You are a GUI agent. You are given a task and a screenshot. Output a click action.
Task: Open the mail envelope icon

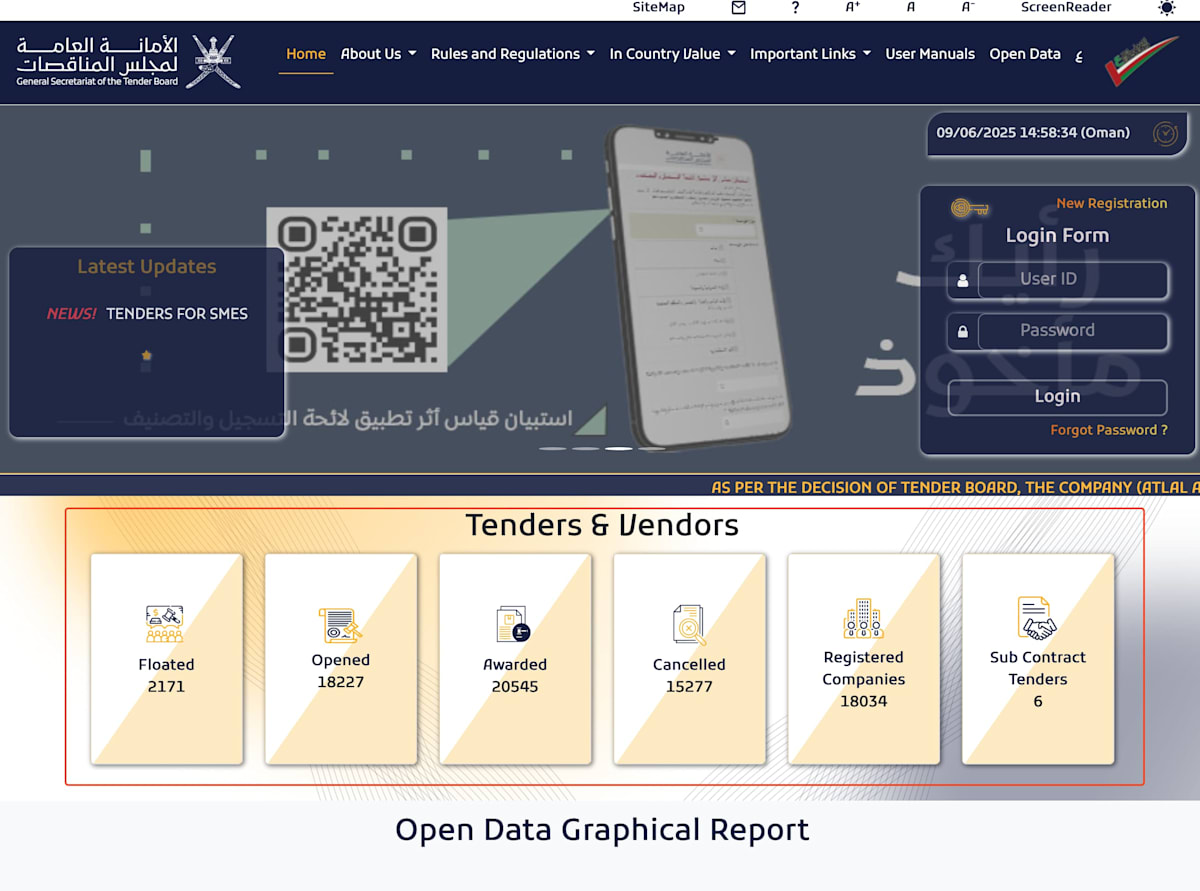[x=738, y=8]
